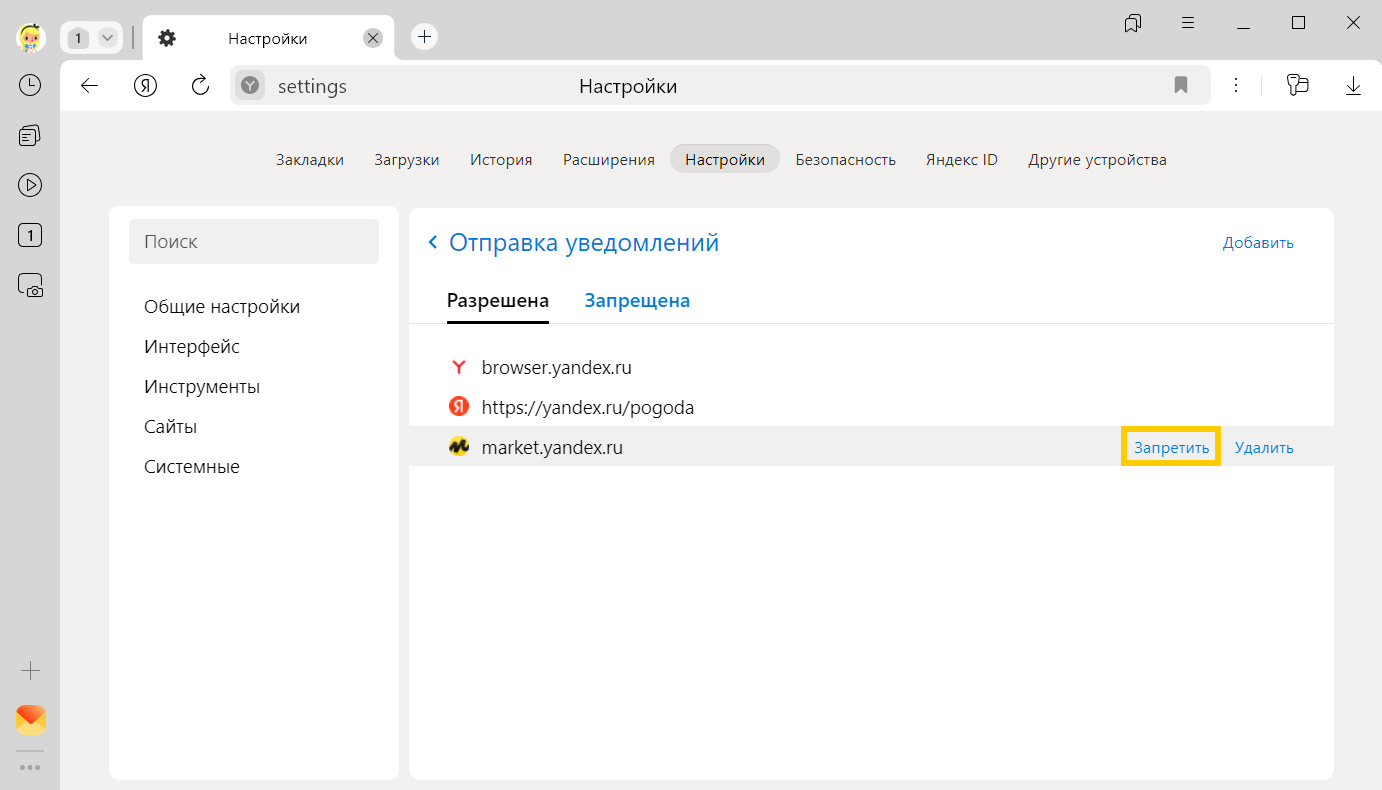Open a new tab with plus button
The image size is (1382, 790).
pyautogui.click(x=424, y=37)
